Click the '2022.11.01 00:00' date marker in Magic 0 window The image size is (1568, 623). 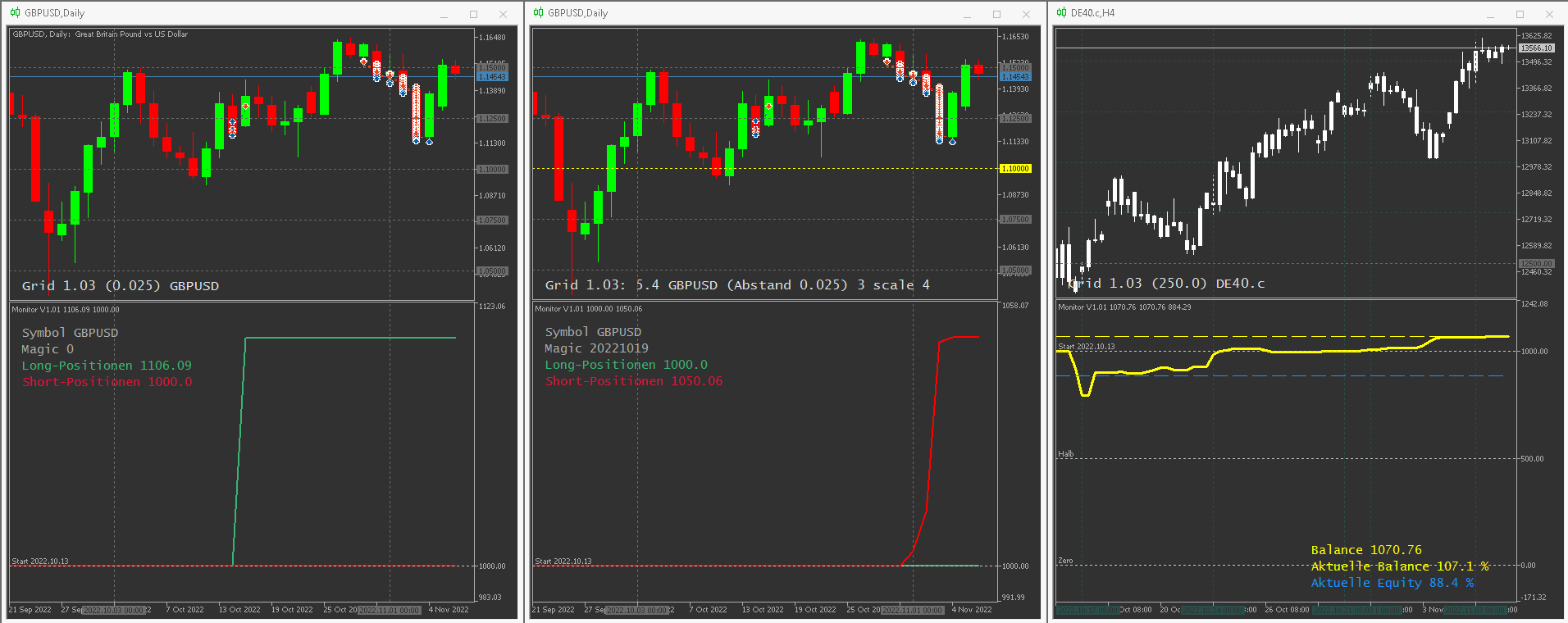pyautogui.click(x=389, y=610)
